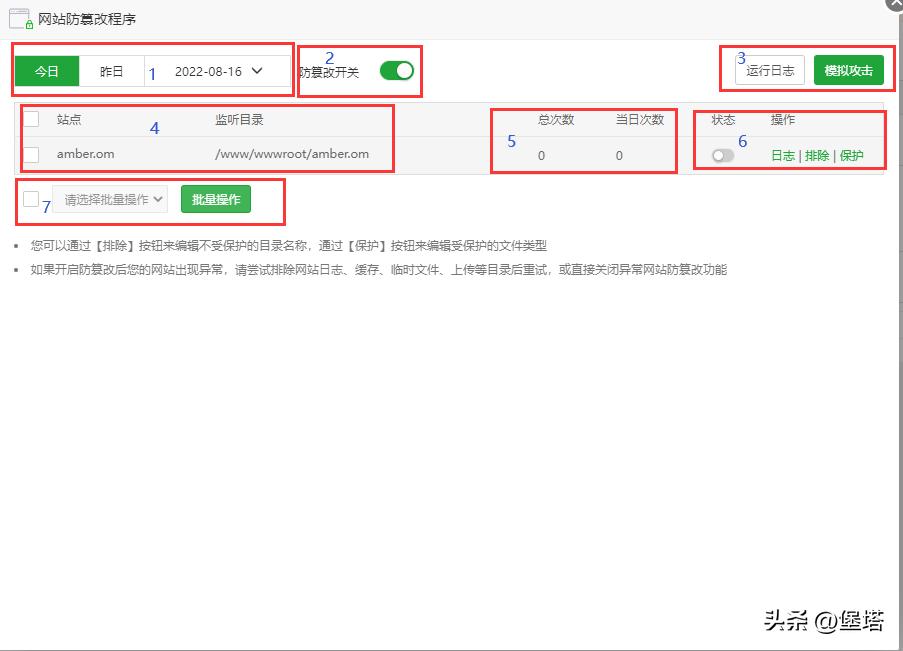Screen dimensions: 903x651
Task: Click the 日志 link for amber.om
Action: (x=784, y=156)
